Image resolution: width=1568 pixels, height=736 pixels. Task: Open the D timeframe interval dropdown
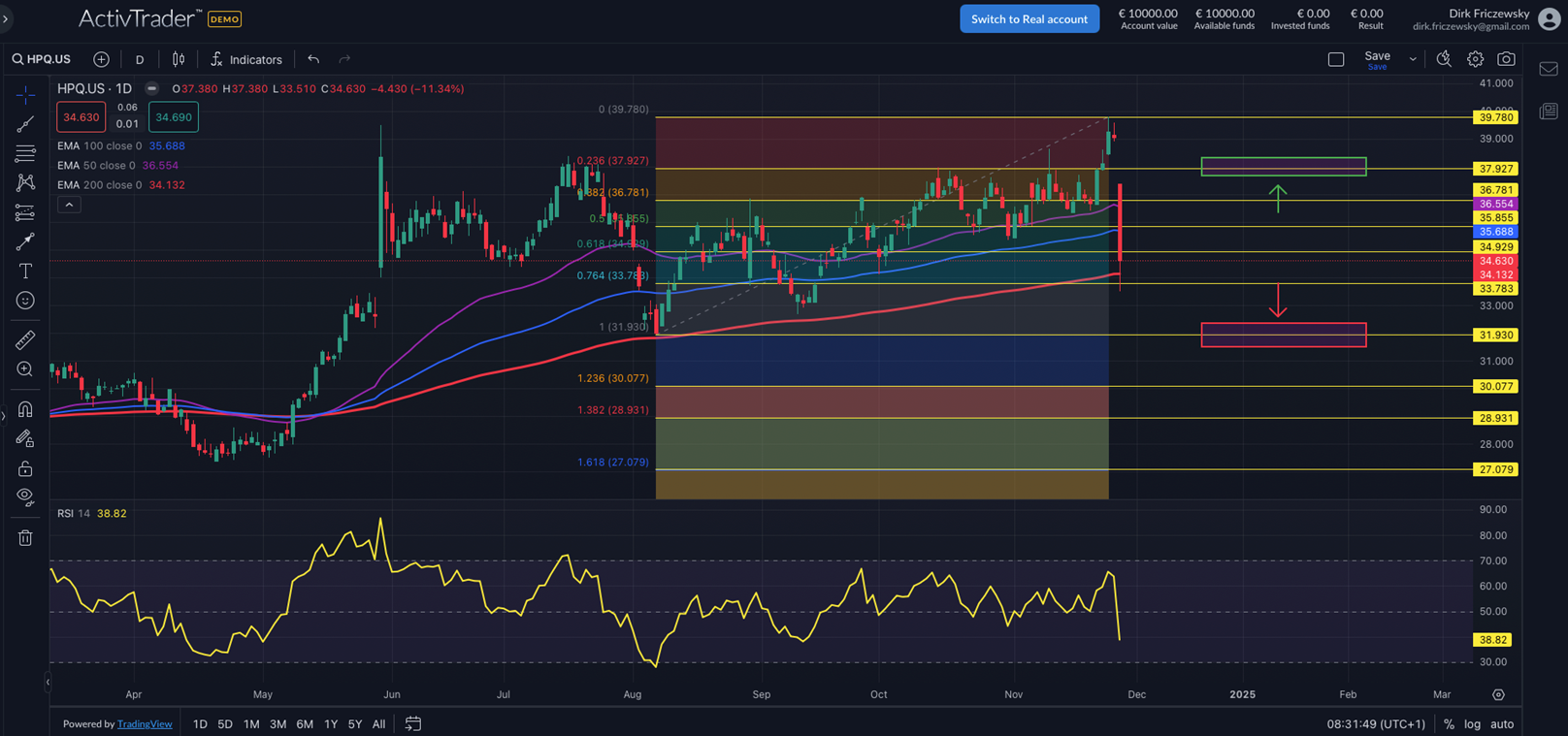[140, 60]
